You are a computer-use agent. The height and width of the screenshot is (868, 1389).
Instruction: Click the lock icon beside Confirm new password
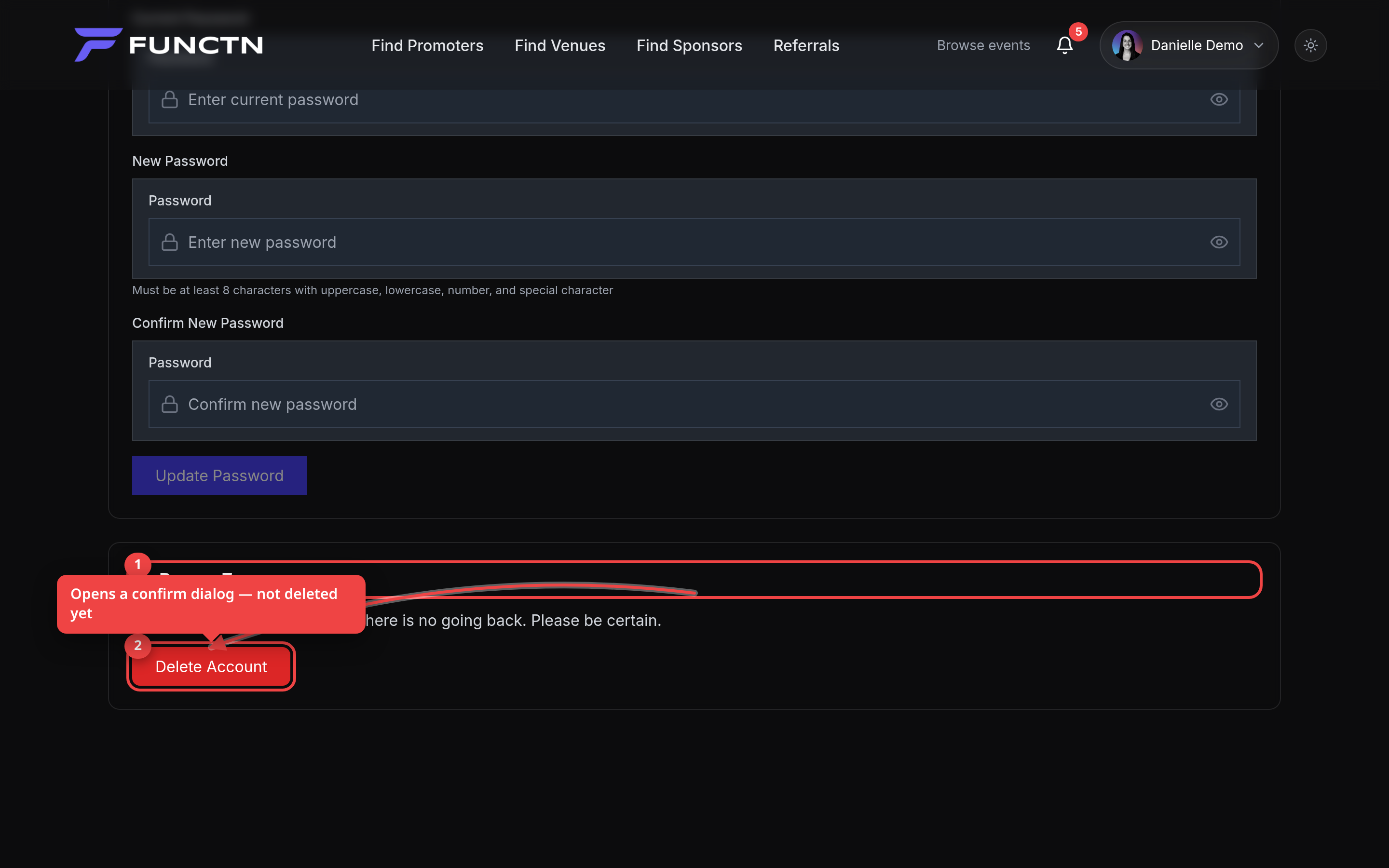(169, 404)
